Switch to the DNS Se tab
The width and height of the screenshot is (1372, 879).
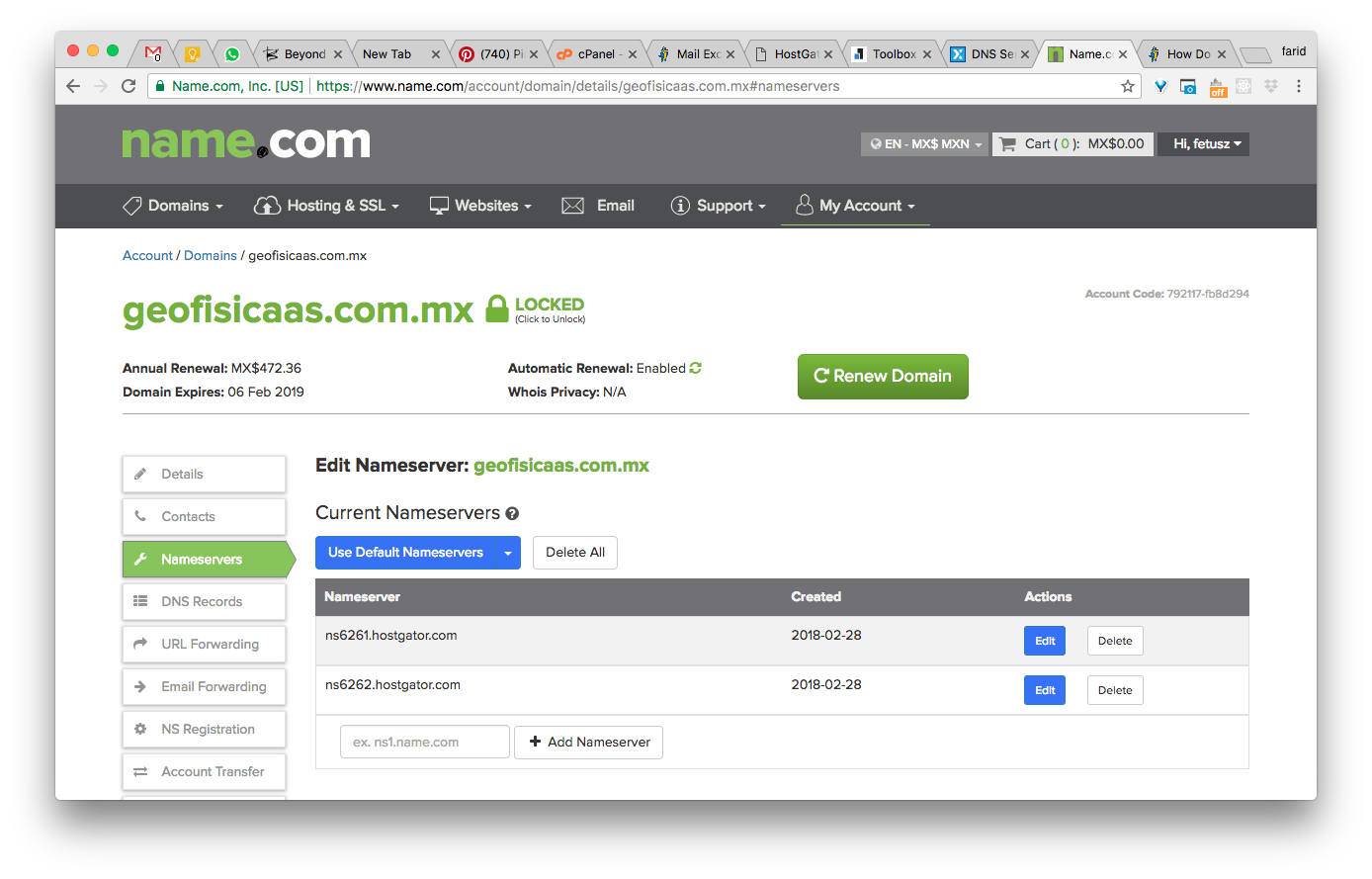click(989, 54)
